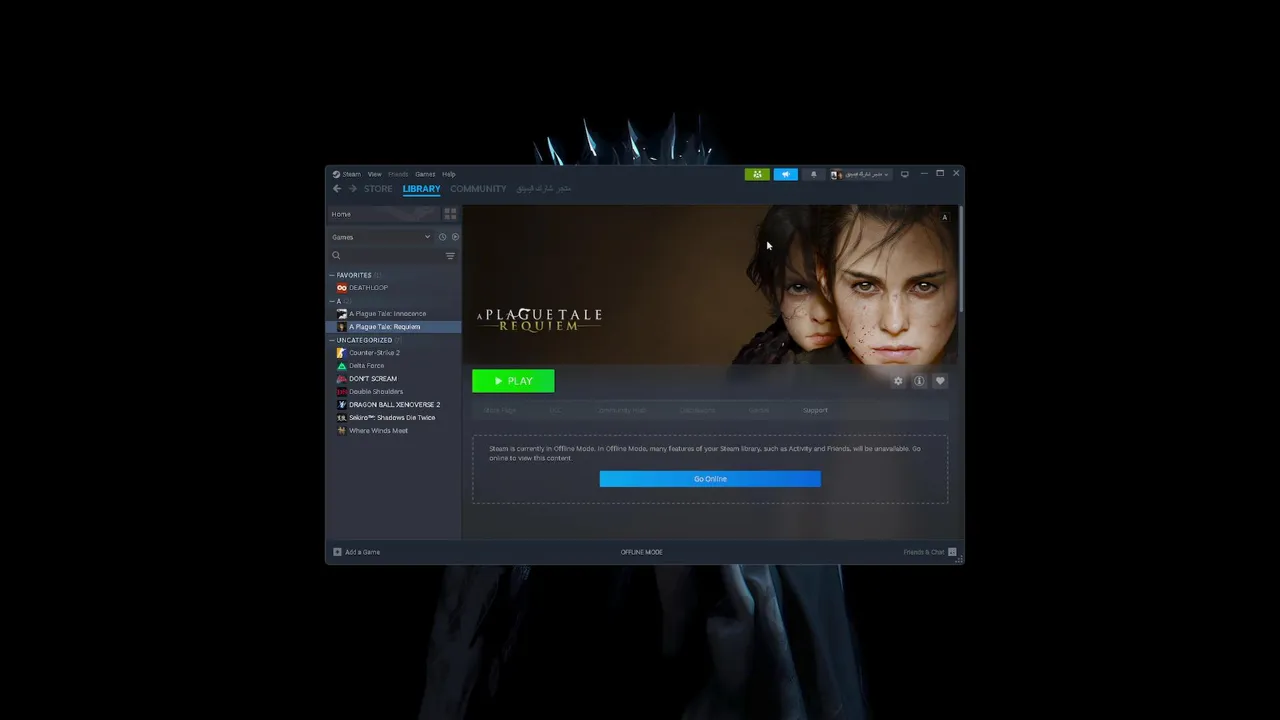
Task: Open the Community Hub link
Action: click(622, 410)
